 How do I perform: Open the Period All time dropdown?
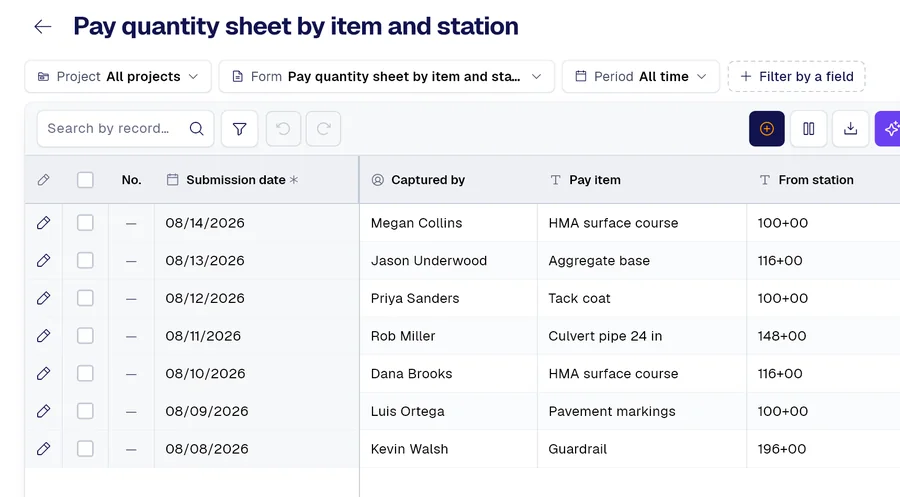[641, 76]
